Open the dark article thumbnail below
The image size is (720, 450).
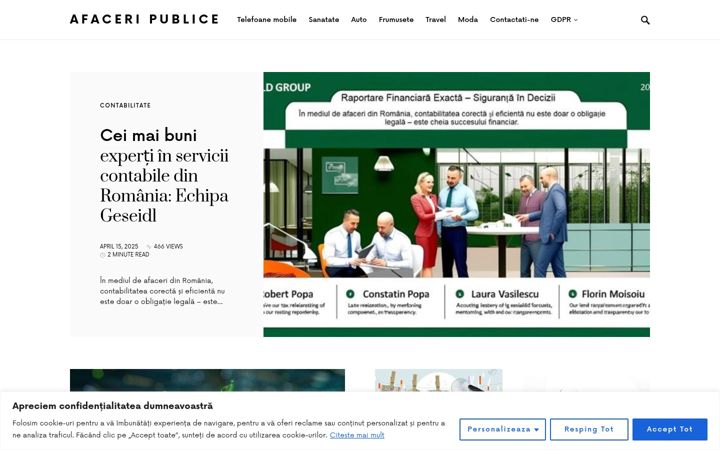pos(207,380)
